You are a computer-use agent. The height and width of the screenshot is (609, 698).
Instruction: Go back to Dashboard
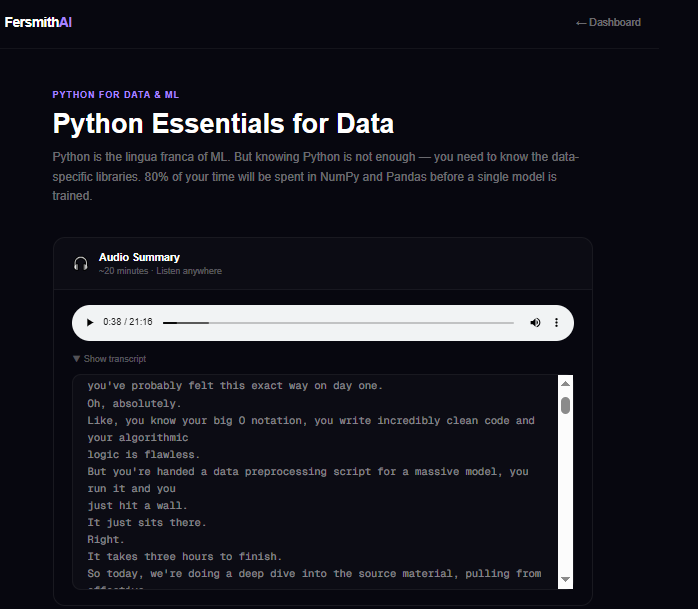pyautogui.click(x=609, y=22)
